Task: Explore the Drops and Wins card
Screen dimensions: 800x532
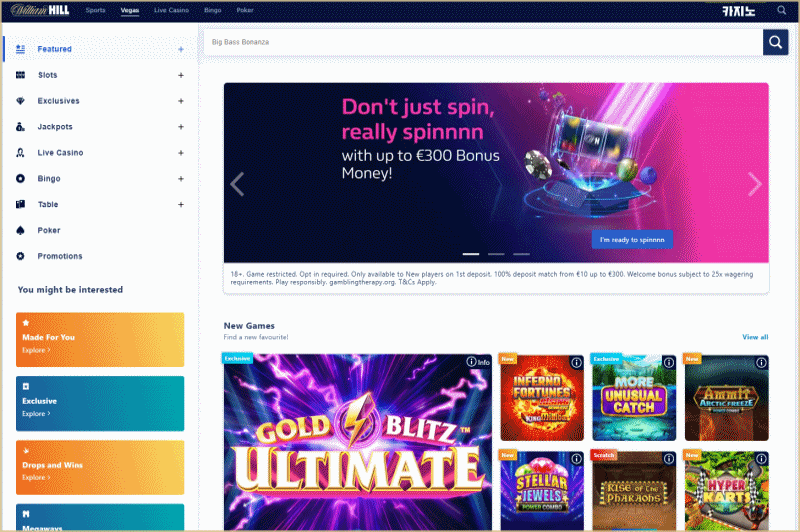Action: (100, 467)
